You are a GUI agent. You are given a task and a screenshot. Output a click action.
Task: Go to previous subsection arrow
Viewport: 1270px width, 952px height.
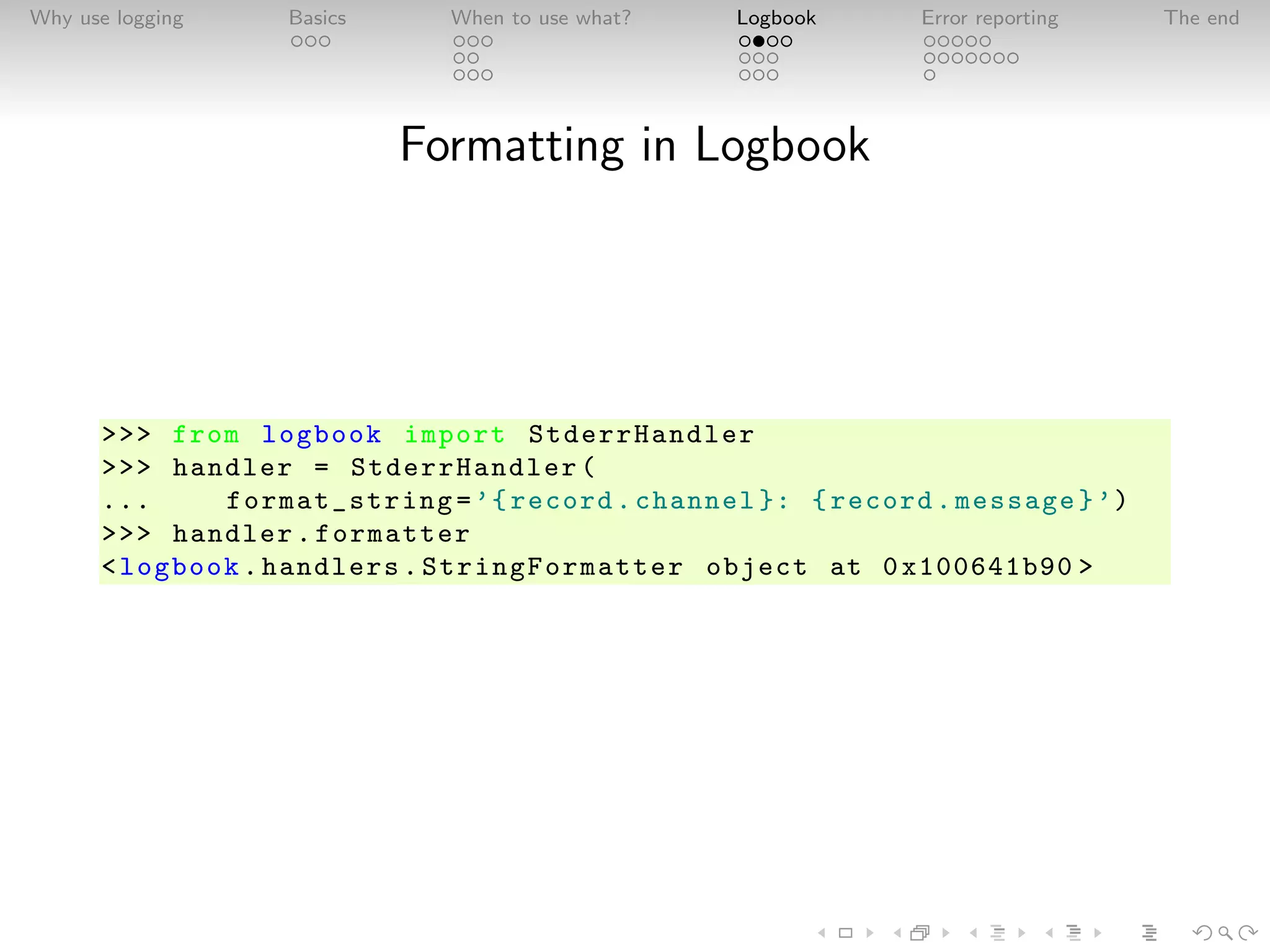tap(973, 932)
